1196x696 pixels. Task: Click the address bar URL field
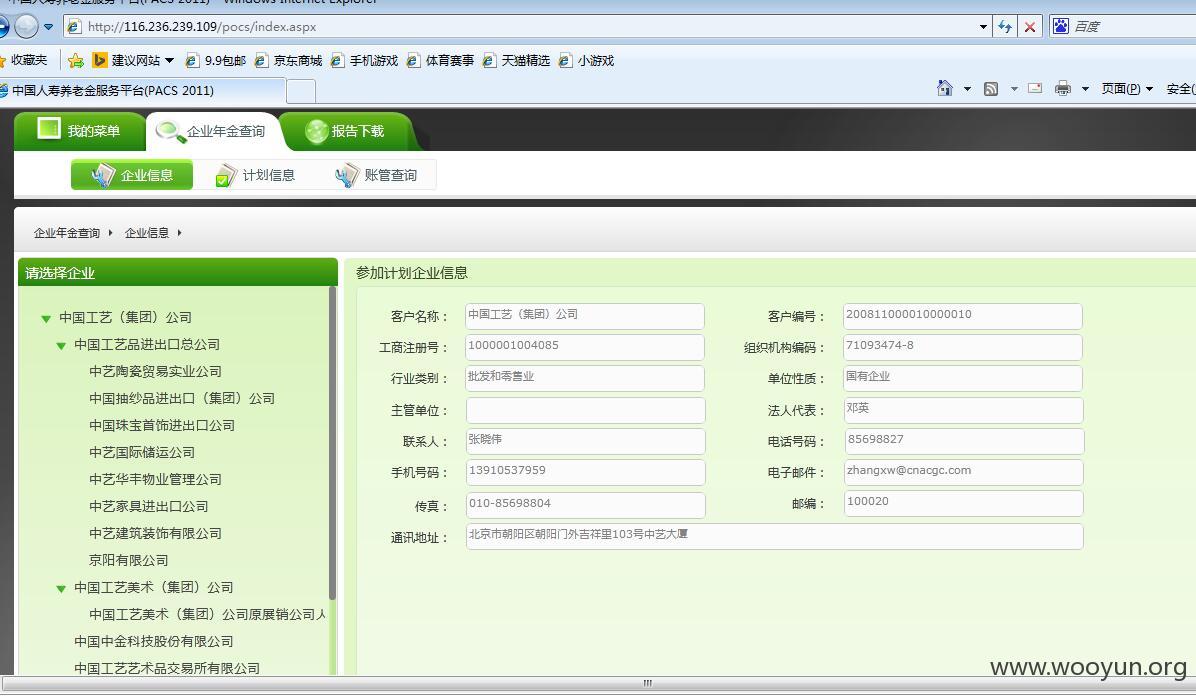(526, 27)
